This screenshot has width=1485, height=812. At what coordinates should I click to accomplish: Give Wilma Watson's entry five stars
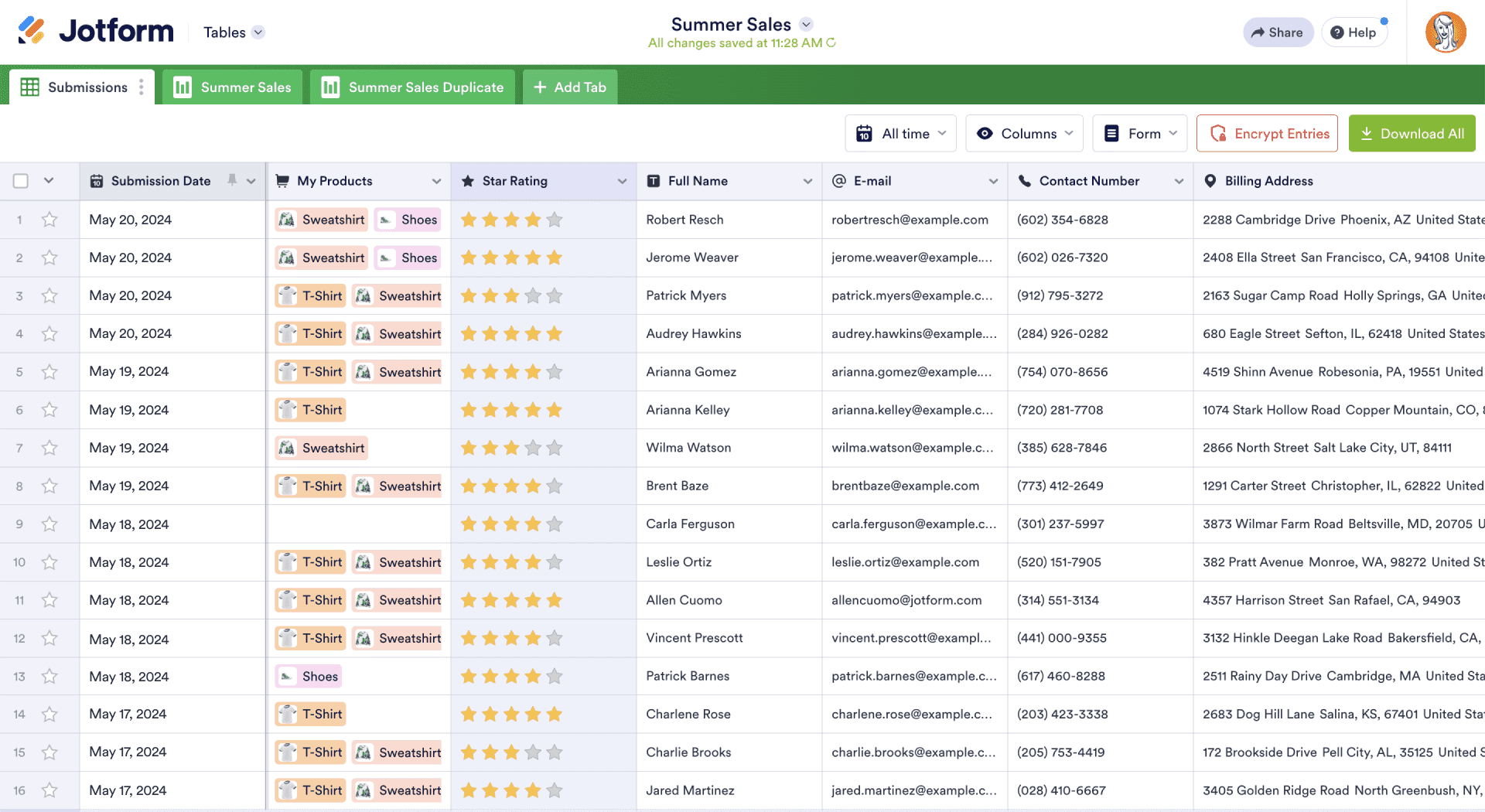tap(555, 447)
